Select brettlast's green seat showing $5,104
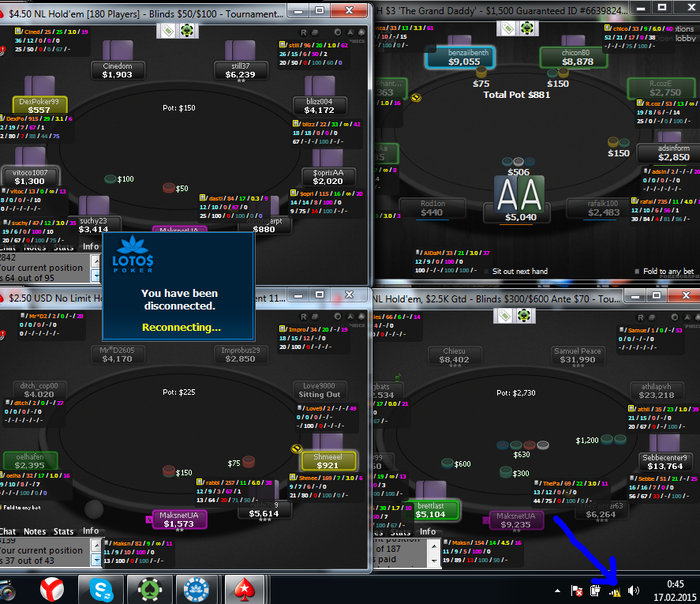 point(432,511)
